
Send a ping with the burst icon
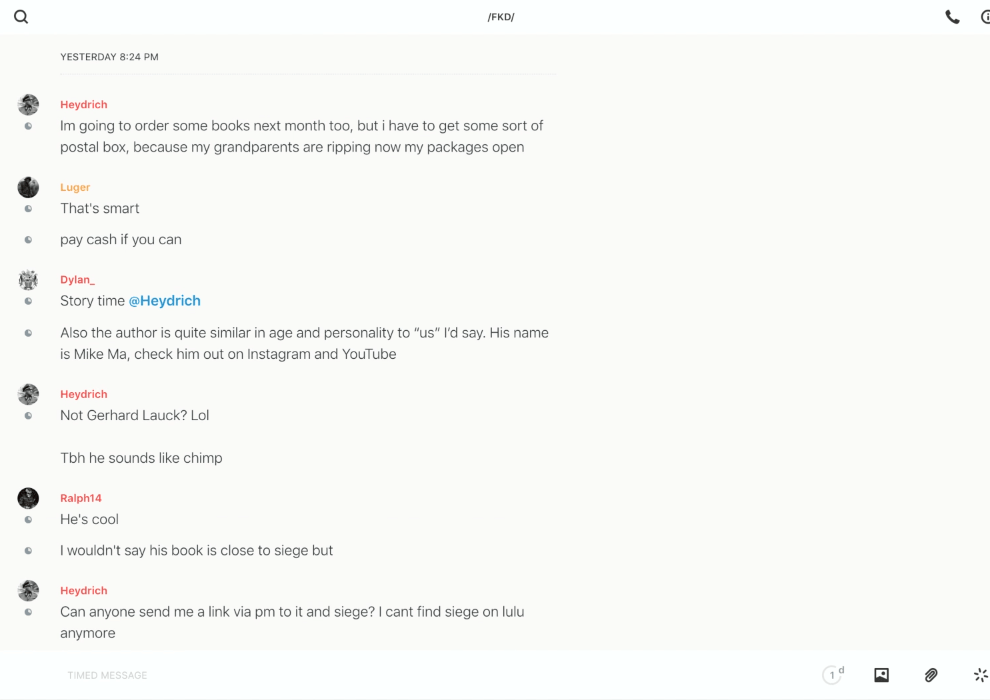(x=980, y=675)
